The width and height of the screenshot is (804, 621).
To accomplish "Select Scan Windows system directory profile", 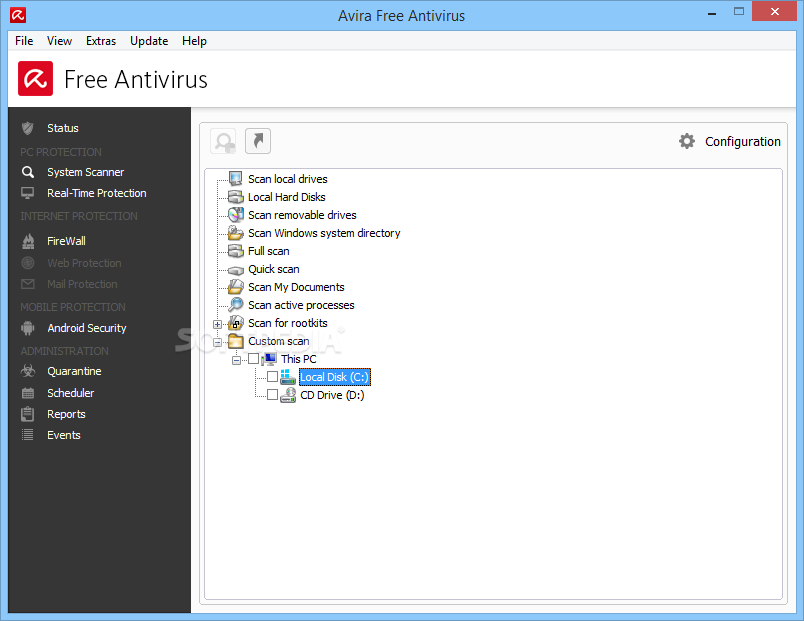I will tap(324, 233).
